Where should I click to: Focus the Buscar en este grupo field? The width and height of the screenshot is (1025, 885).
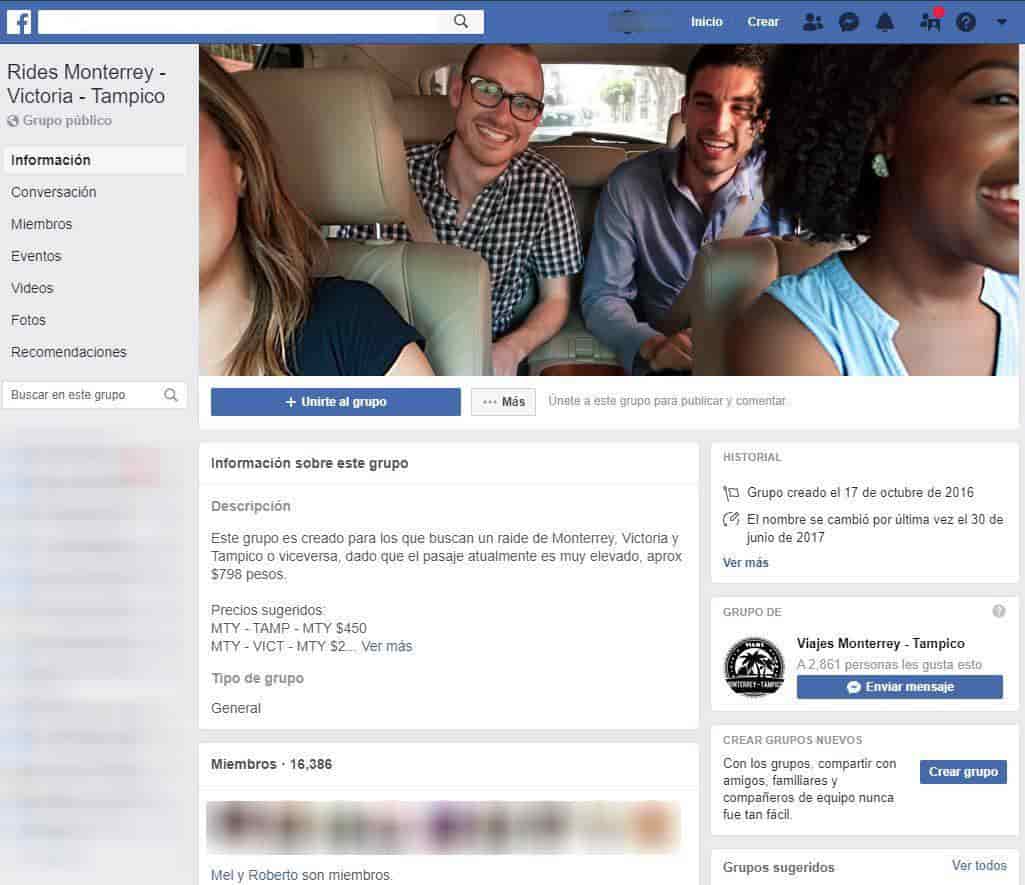(x=82, y=395)
